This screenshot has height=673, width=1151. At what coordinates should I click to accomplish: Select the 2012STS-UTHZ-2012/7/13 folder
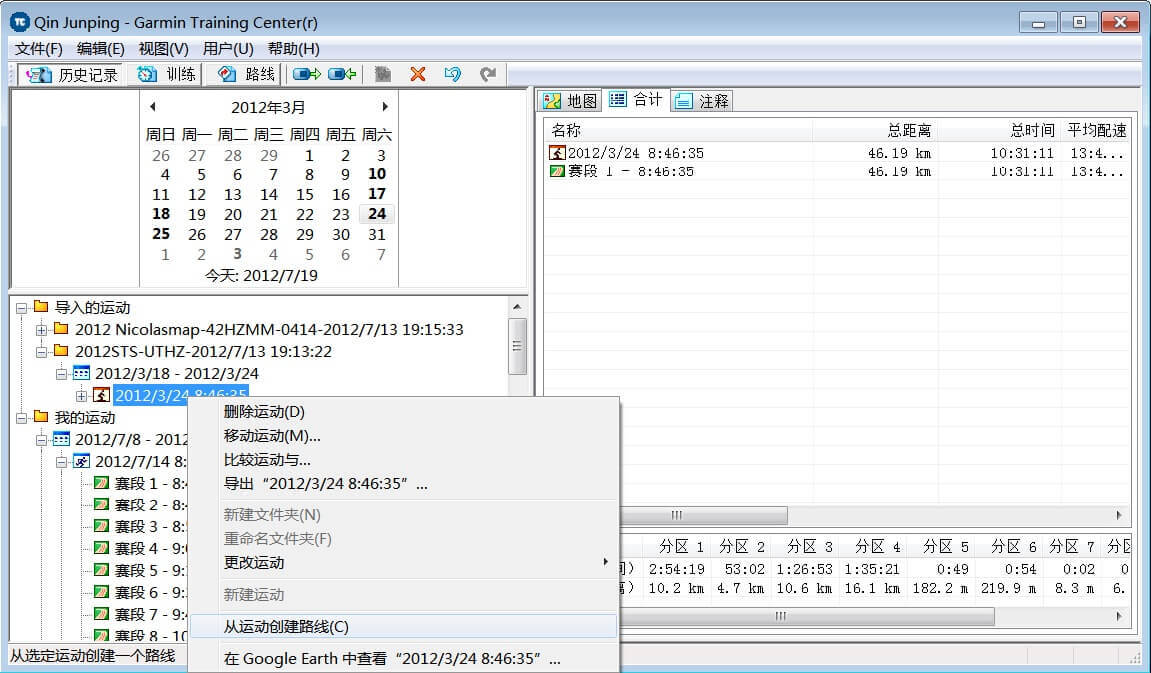[203, 352]
